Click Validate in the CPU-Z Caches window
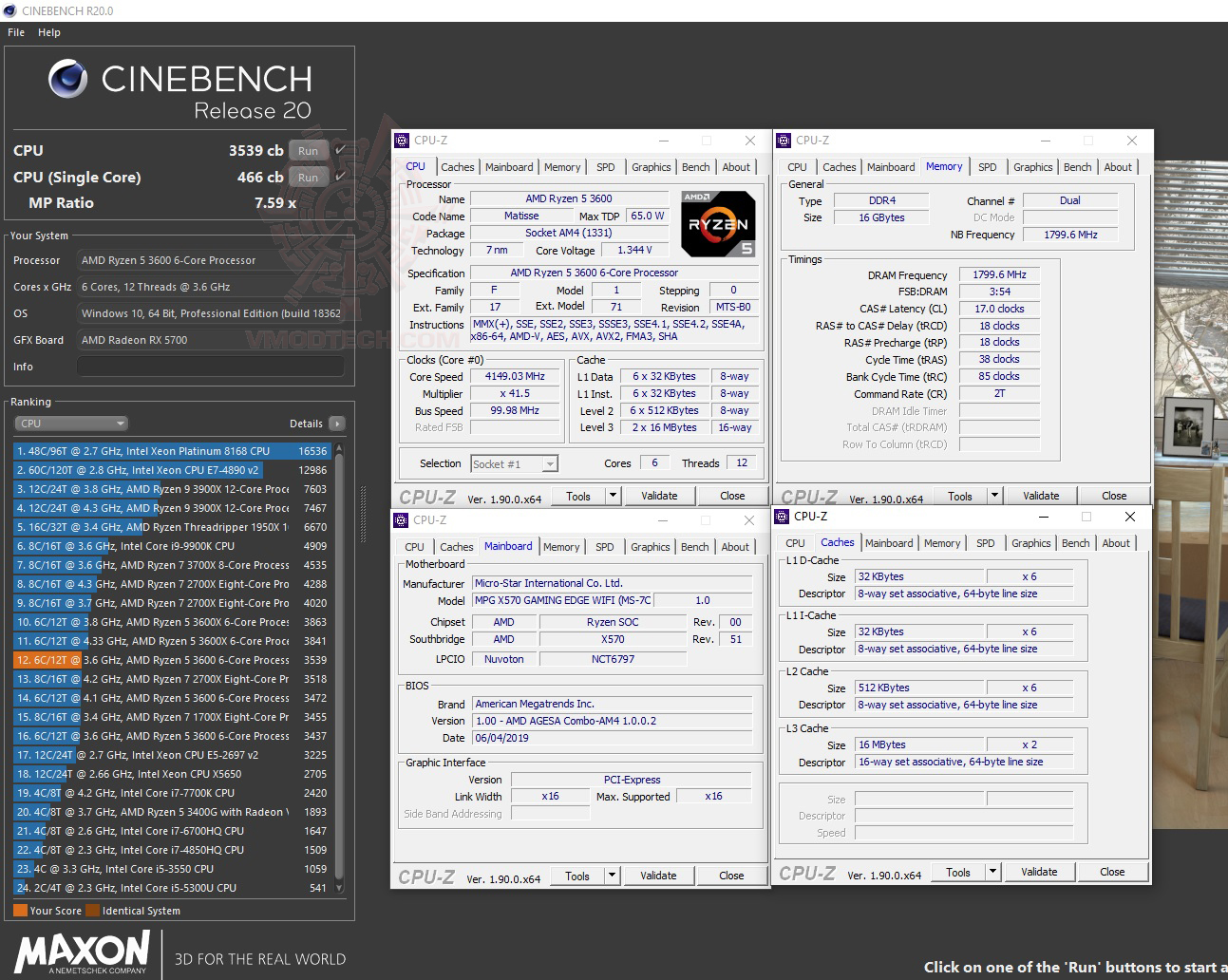The height and width of the screenshot is (980, 1228). point(1039,872)
